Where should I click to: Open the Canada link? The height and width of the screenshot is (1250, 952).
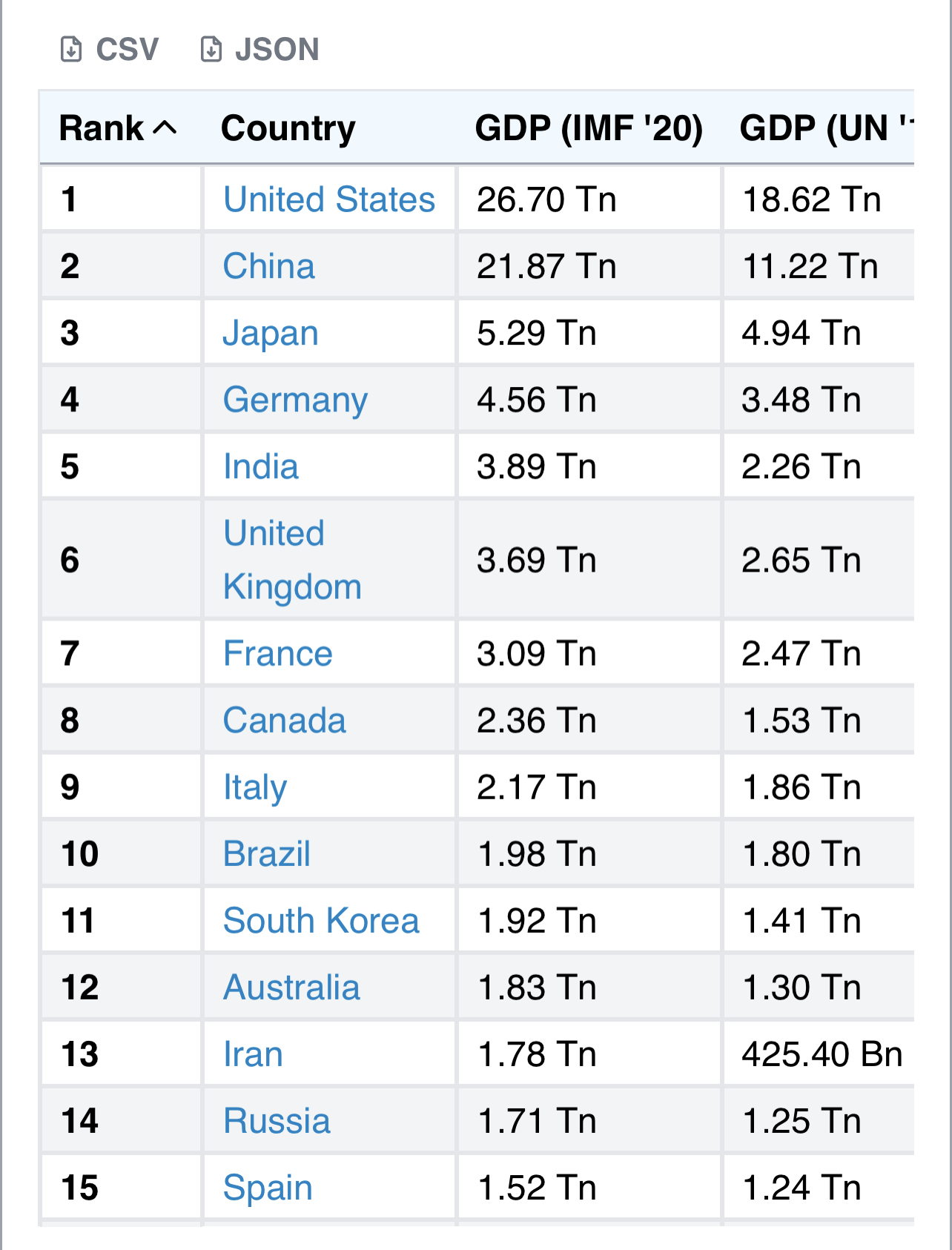(x=285, y=720)
